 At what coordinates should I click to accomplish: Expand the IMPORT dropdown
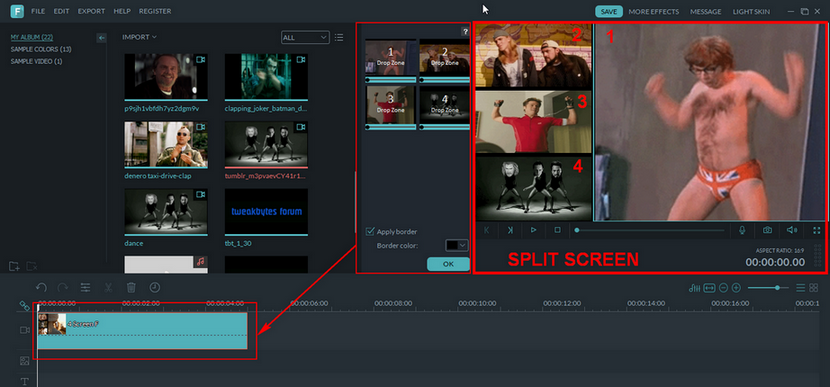[x=139, y=37]
